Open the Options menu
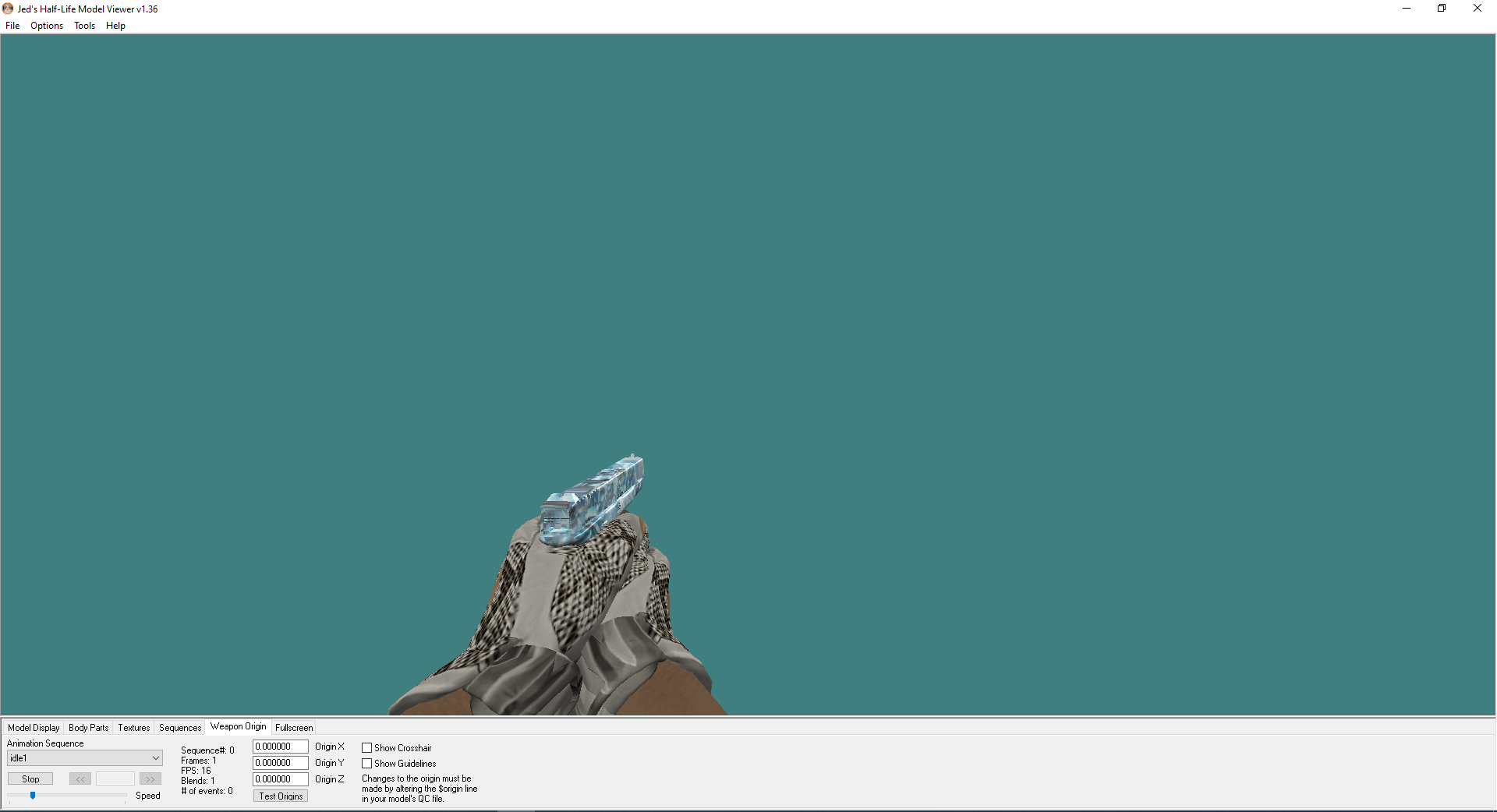 [x=47, y=26]
